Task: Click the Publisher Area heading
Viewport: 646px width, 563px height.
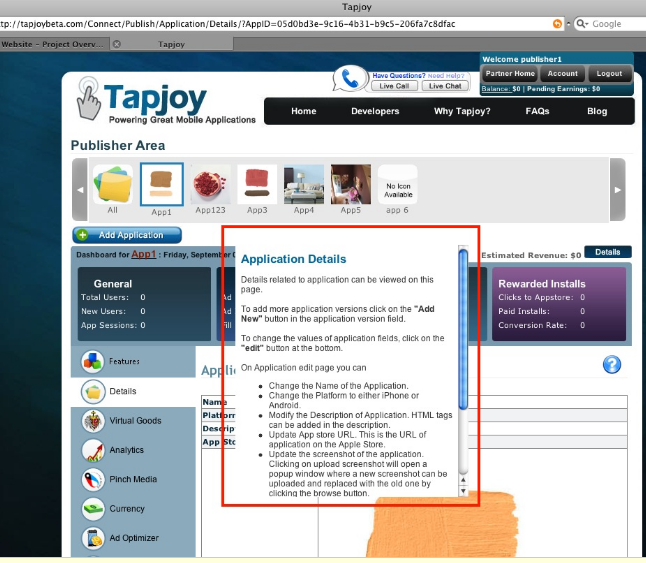Action: tap(118, 145)
